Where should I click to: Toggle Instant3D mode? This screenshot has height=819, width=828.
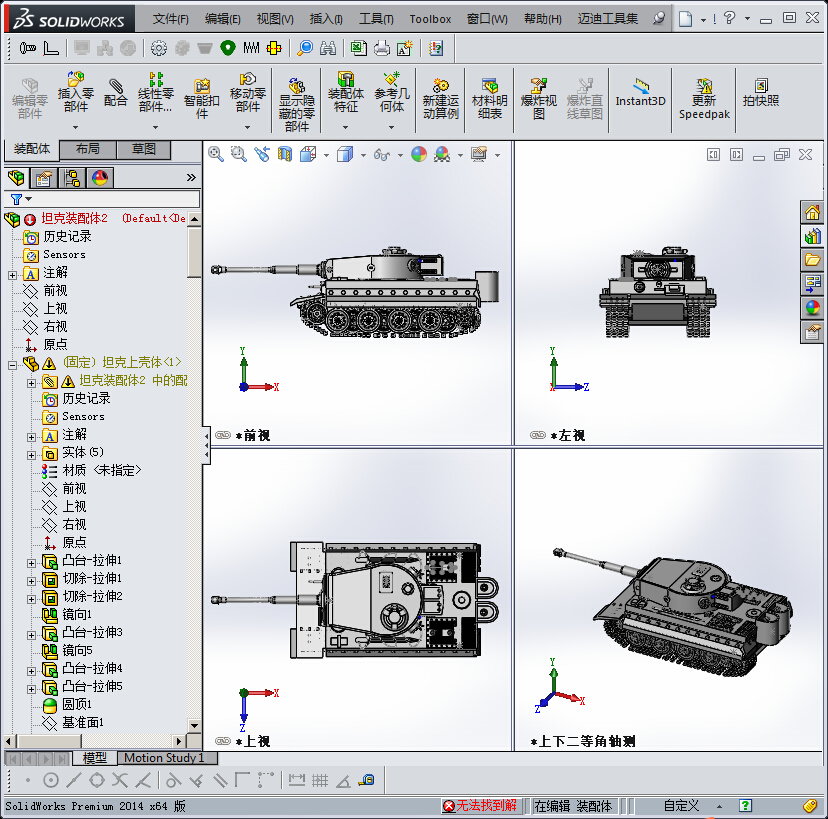click(640, 92)
